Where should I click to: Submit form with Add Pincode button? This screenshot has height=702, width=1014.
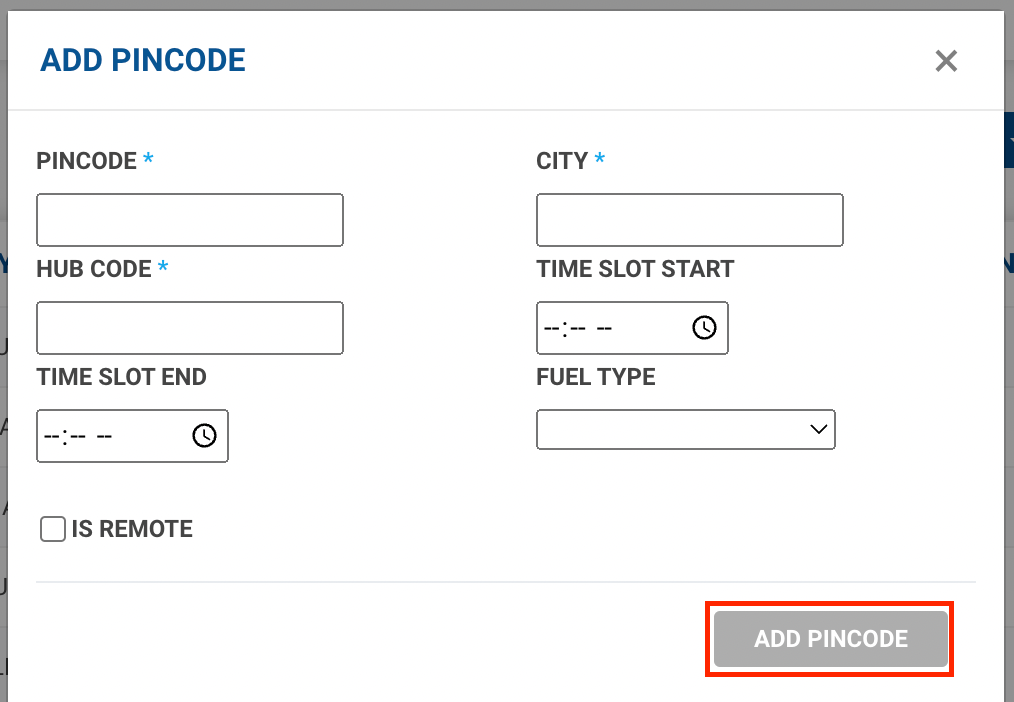click(830, 639)
